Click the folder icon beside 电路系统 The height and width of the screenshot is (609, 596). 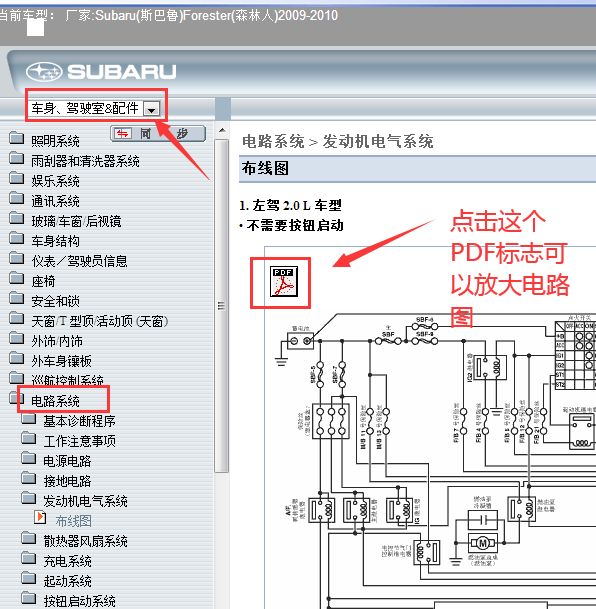[15, 398]
